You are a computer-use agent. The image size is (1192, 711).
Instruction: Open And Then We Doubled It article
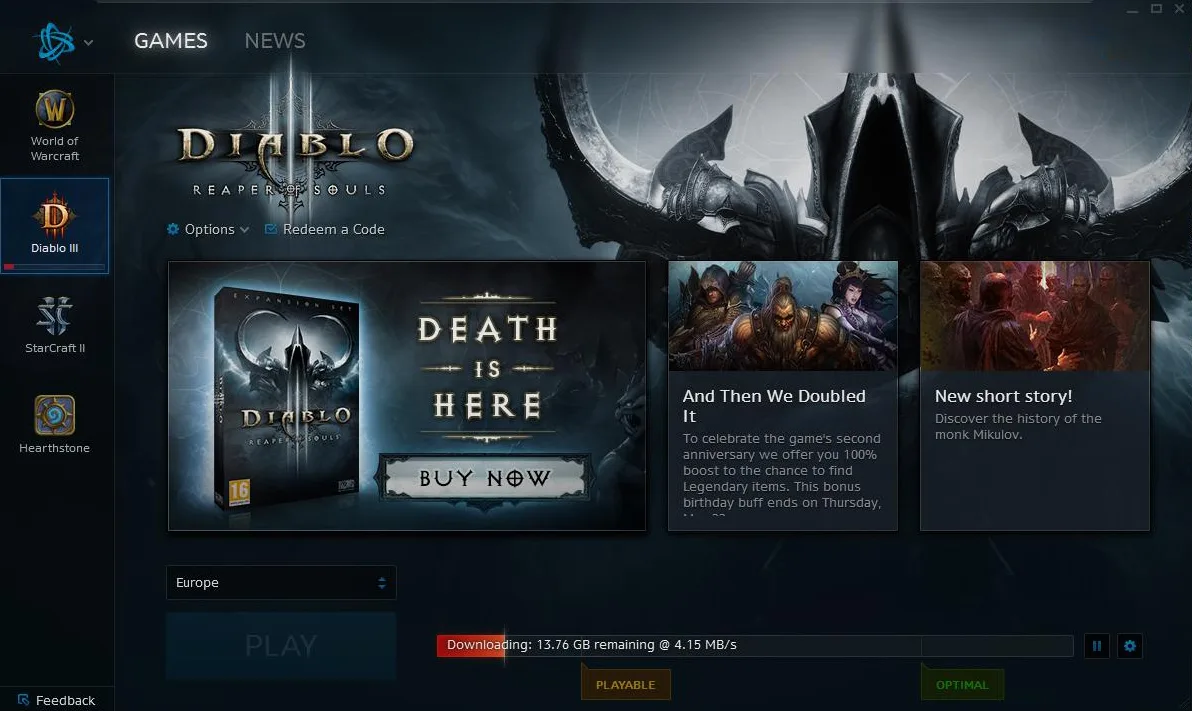click(782, 395)
